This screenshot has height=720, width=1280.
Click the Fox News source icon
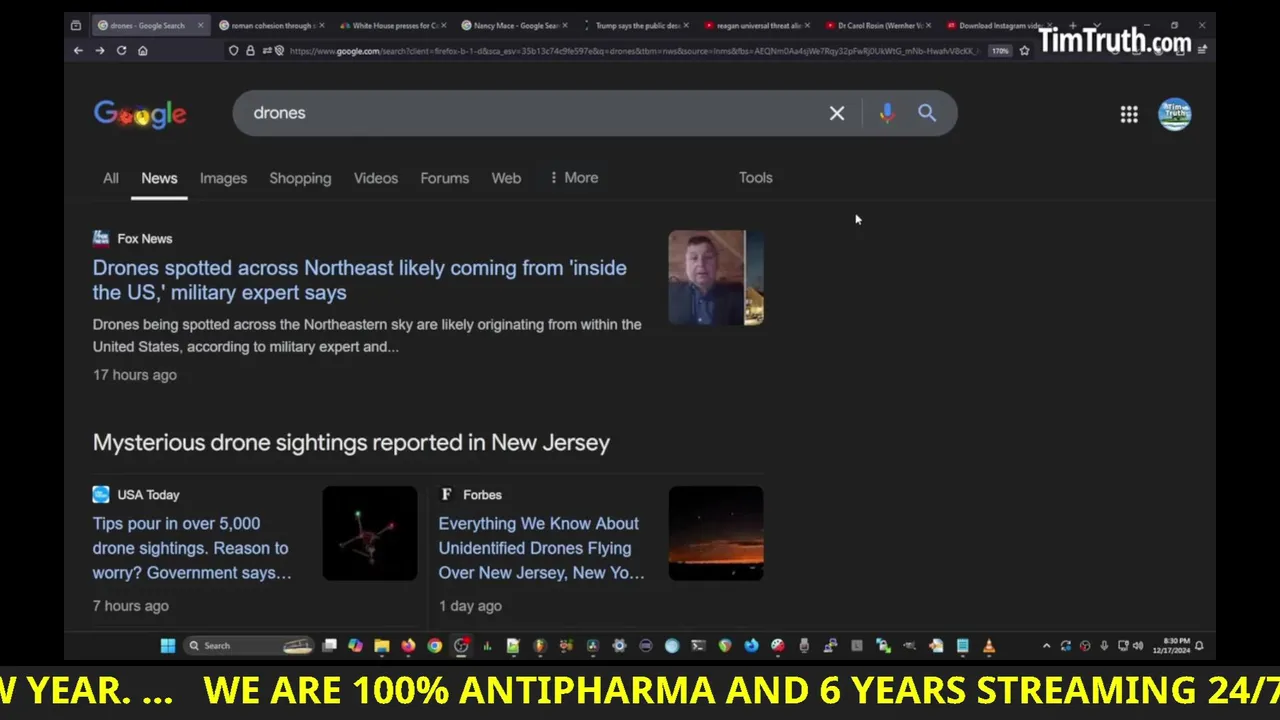coord(101,238)
